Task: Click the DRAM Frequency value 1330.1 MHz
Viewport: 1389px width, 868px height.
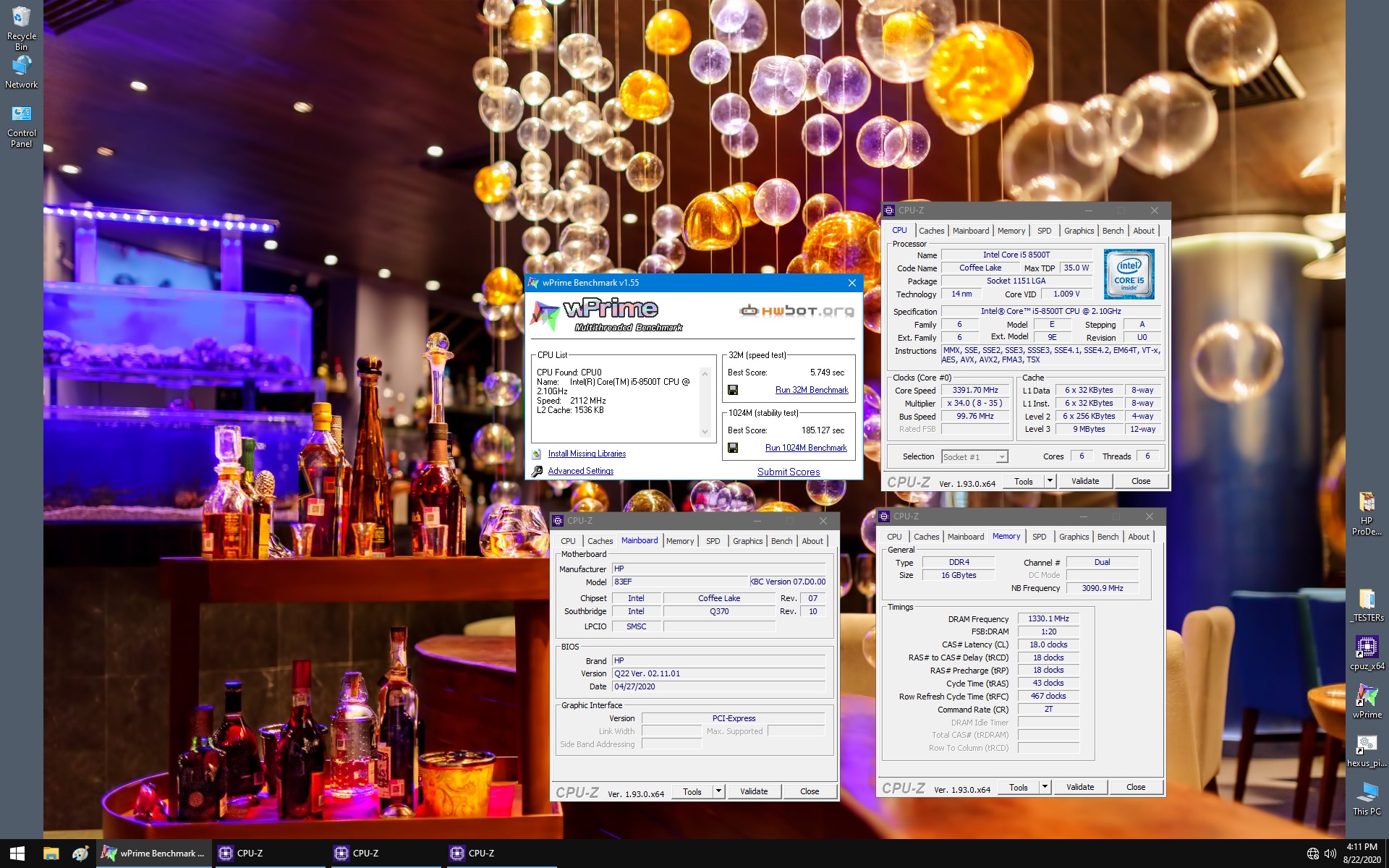Action: point(1048,618)
